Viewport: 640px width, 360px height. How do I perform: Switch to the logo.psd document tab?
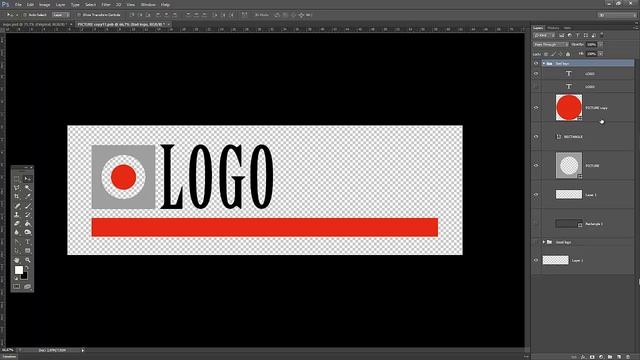pyautogui.click(x=35, y=24)
